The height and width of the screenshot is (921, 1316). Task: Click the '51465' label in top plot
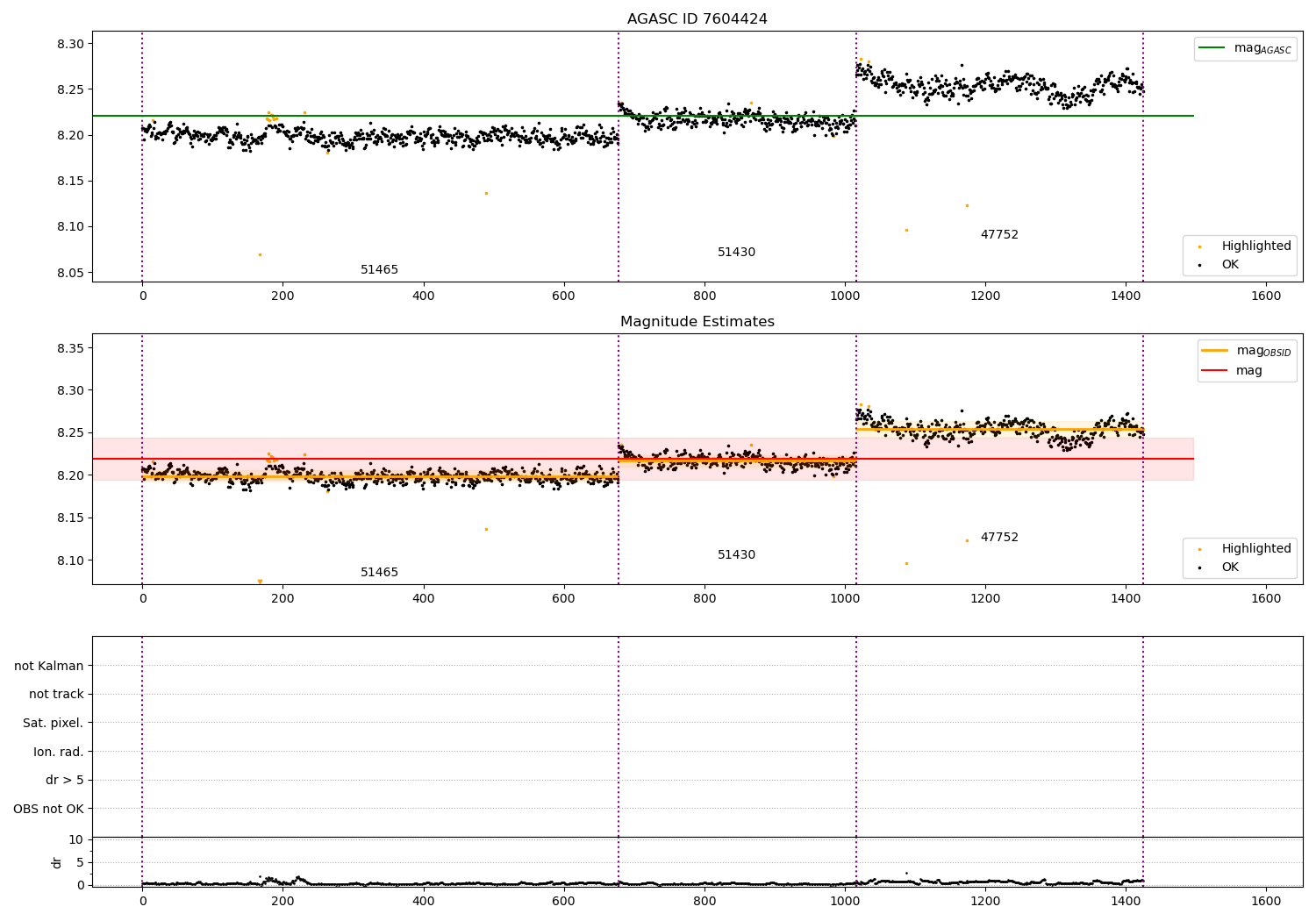[x=379, y=270]
